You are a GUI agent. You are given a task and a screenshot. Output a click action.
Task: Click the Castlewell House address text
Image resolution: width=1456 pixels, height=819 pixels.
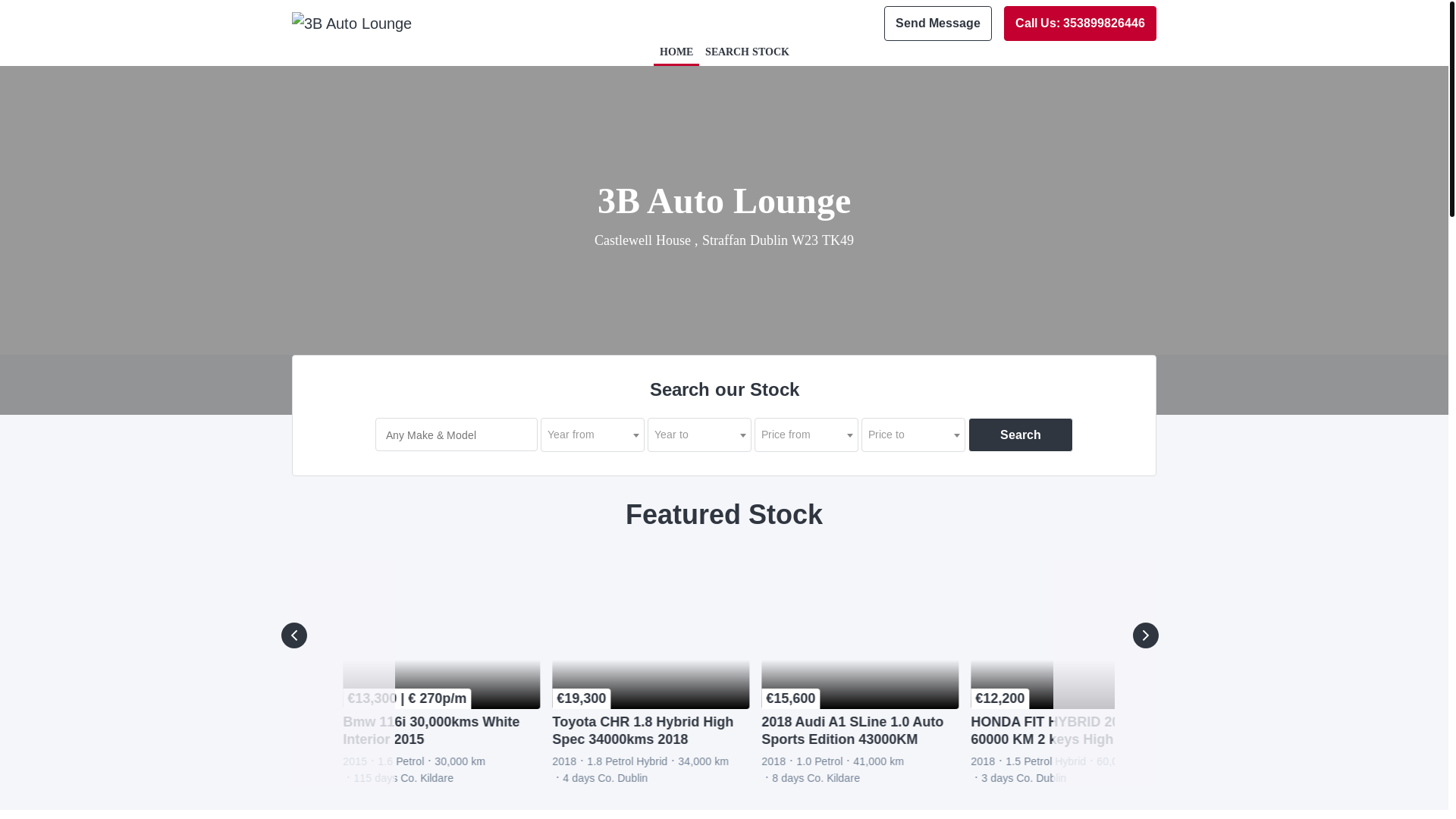(724, 240)
